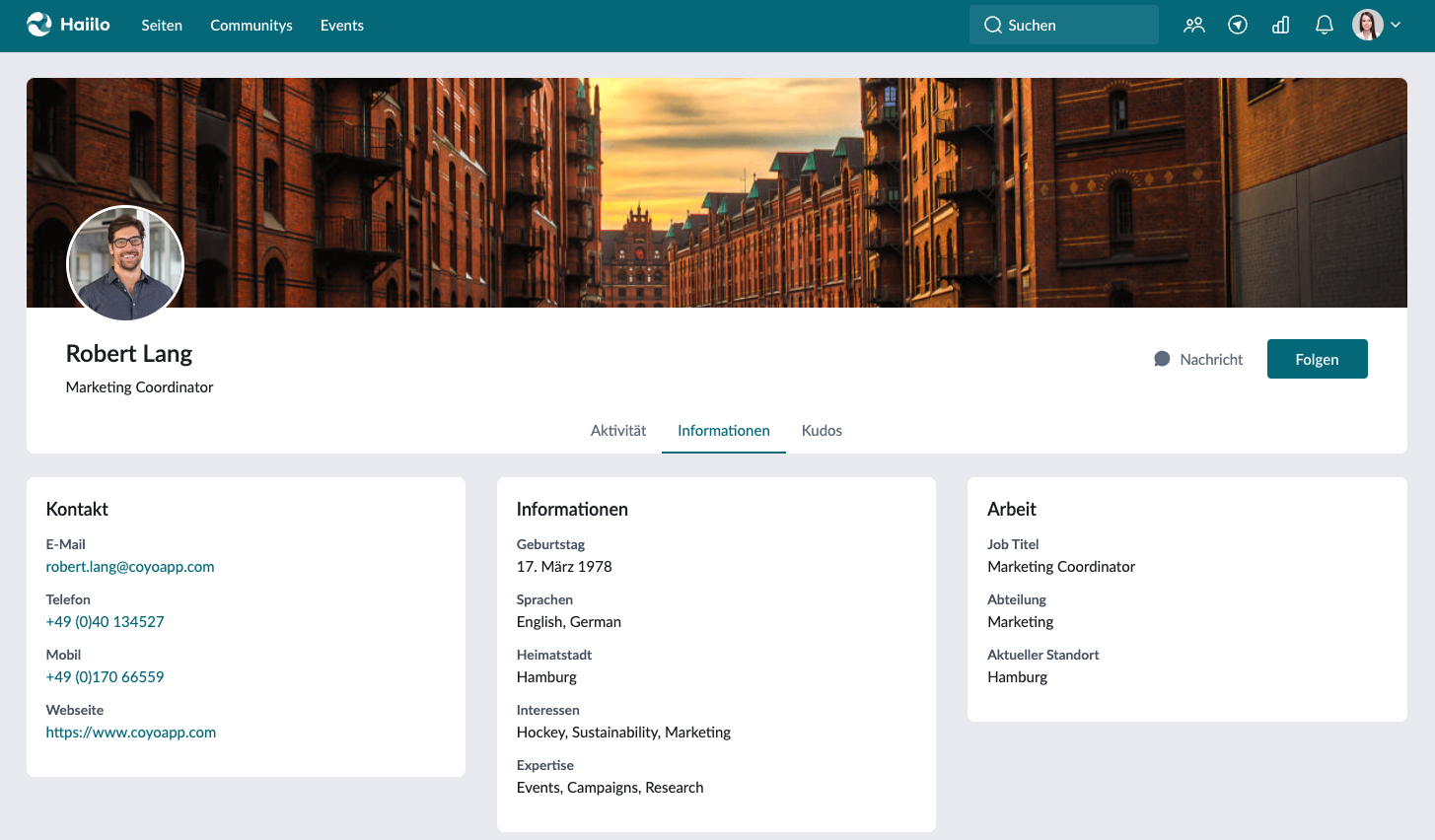The image size is (1435, 840).
Task: Click the user avatar in header
Action: tap(1368, 26)
